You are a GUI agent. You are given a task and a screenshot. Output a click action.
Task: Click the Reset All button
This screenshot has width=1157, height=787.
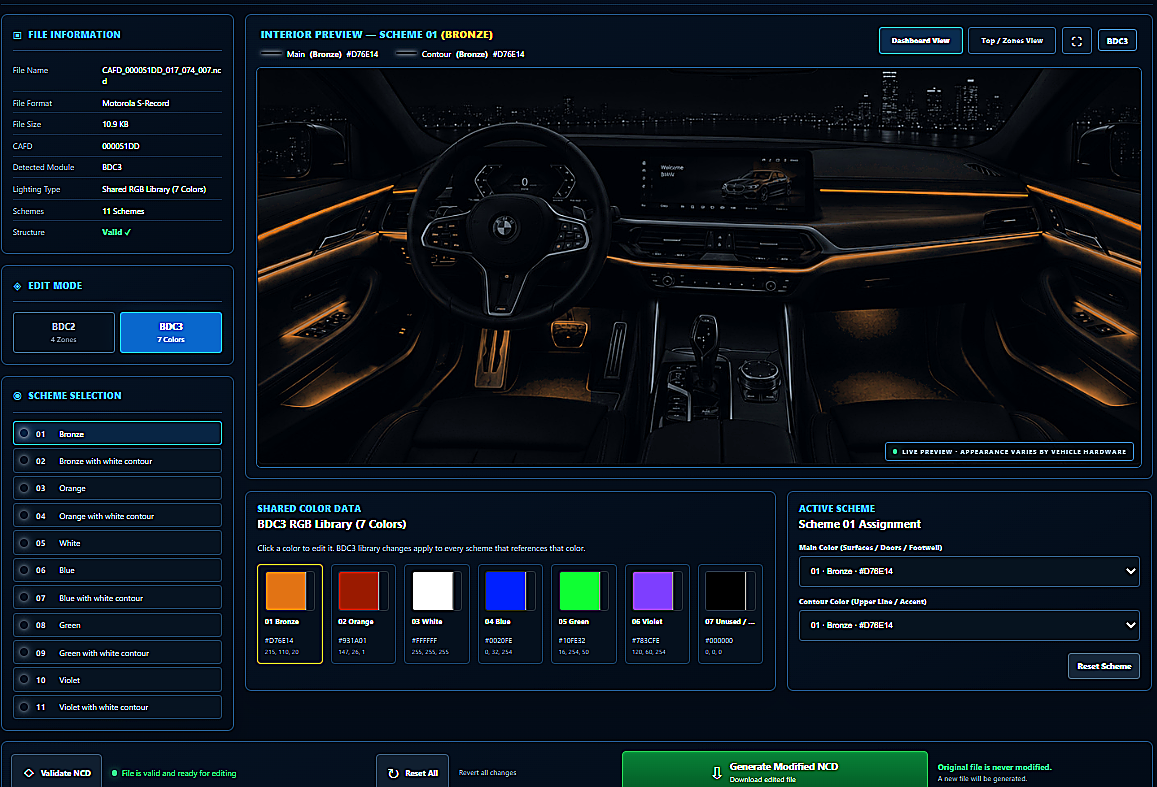[x=412, y=772]
